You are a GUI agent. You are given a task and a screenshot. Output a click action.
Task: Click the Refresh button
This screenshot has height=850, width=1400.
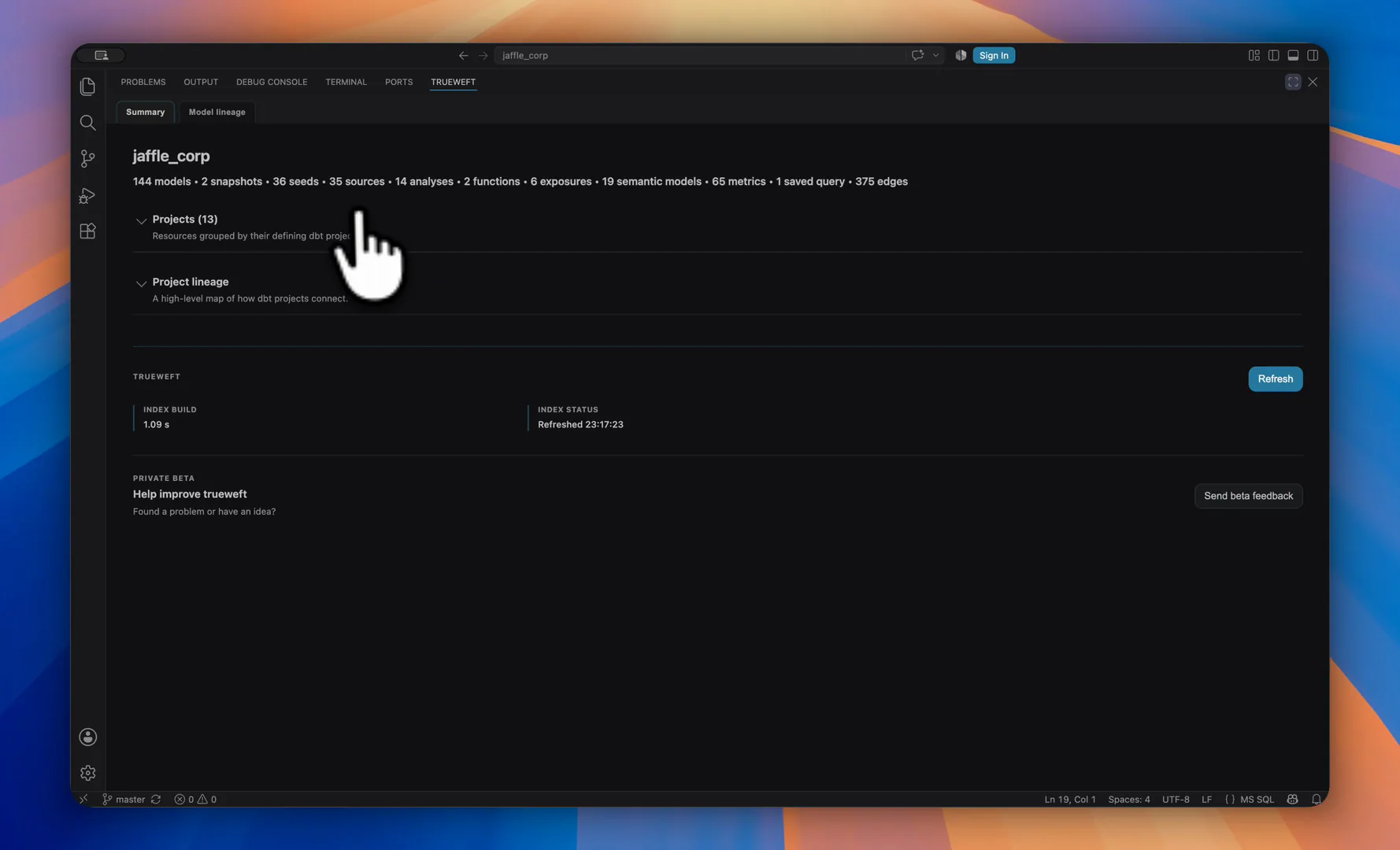[1275, 379]
